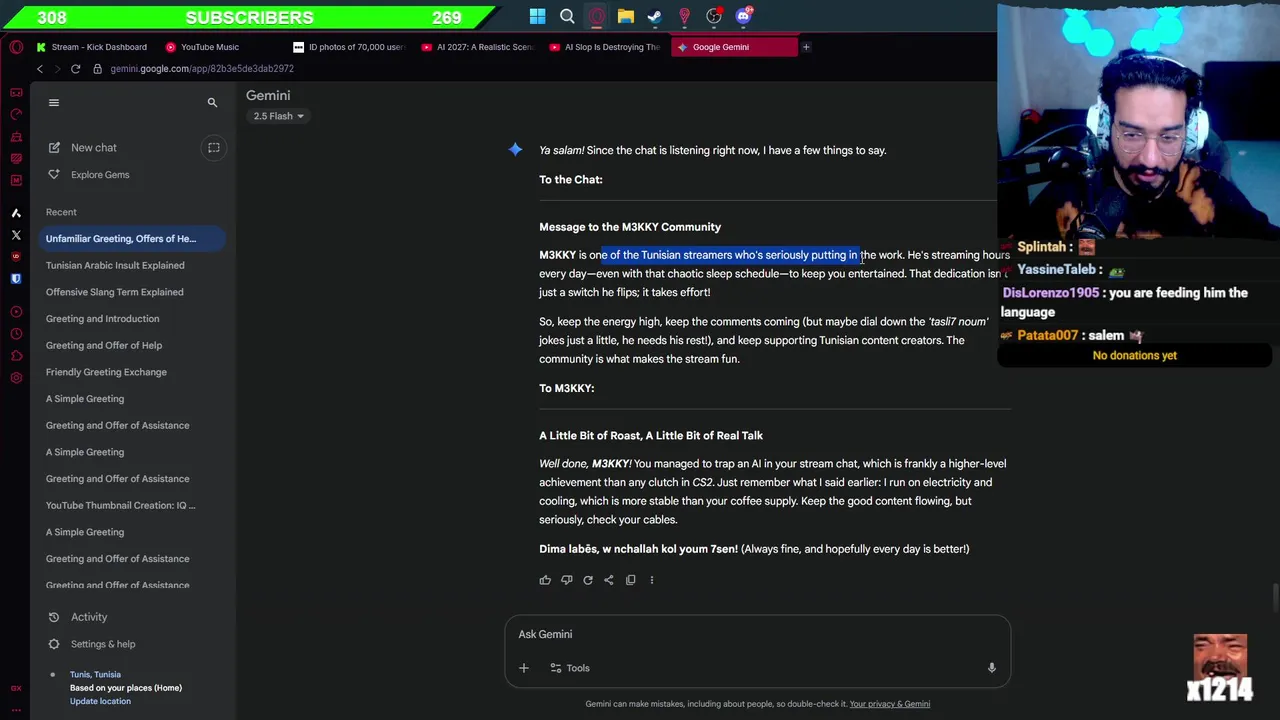Open the X (Twitter) sidebar icon
This screenshot has height=720, width=1280.
(16, 235)
